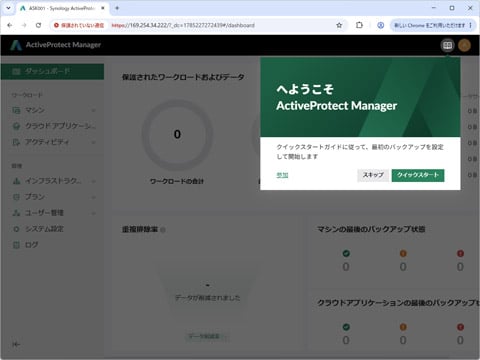480x360 pixels.
Task: Click orange warning icon under マシン backup status
Action: click(403, 254)
